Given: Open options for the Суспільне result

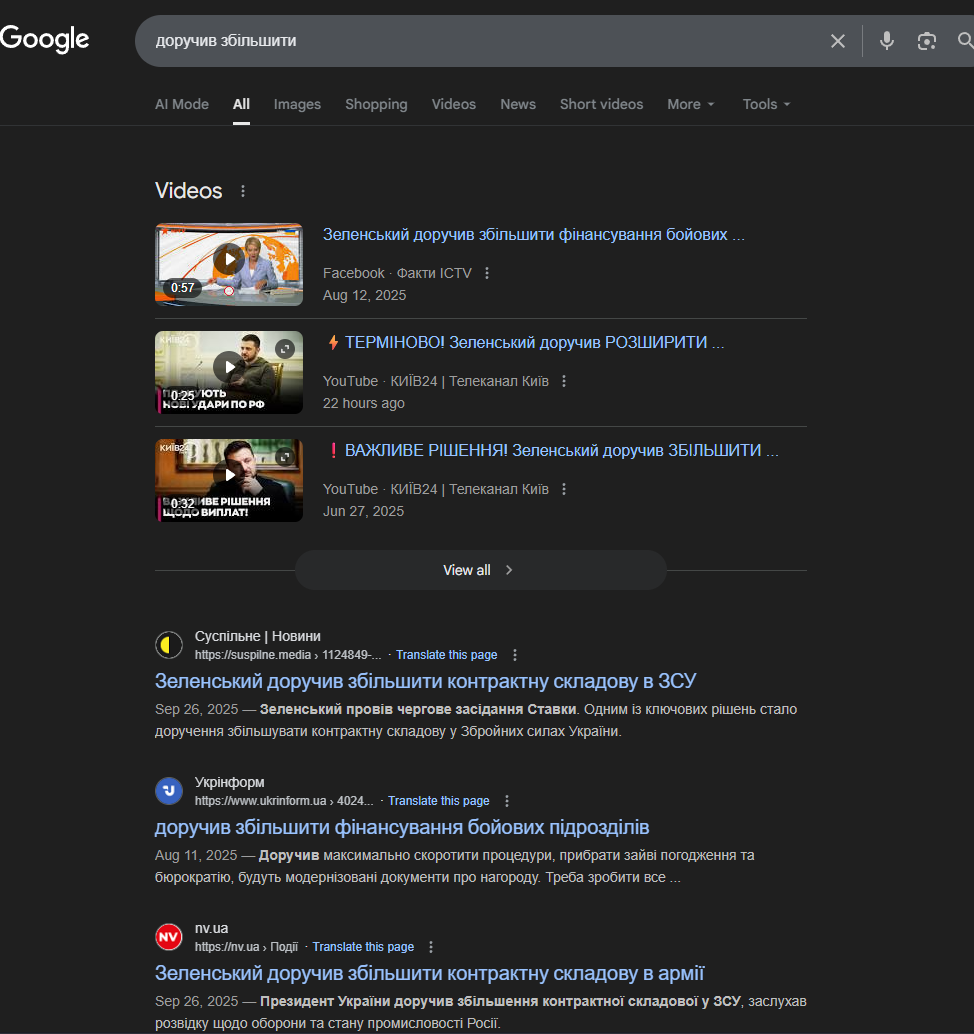Looking at the screenshot, I should [x=515, y=655].
